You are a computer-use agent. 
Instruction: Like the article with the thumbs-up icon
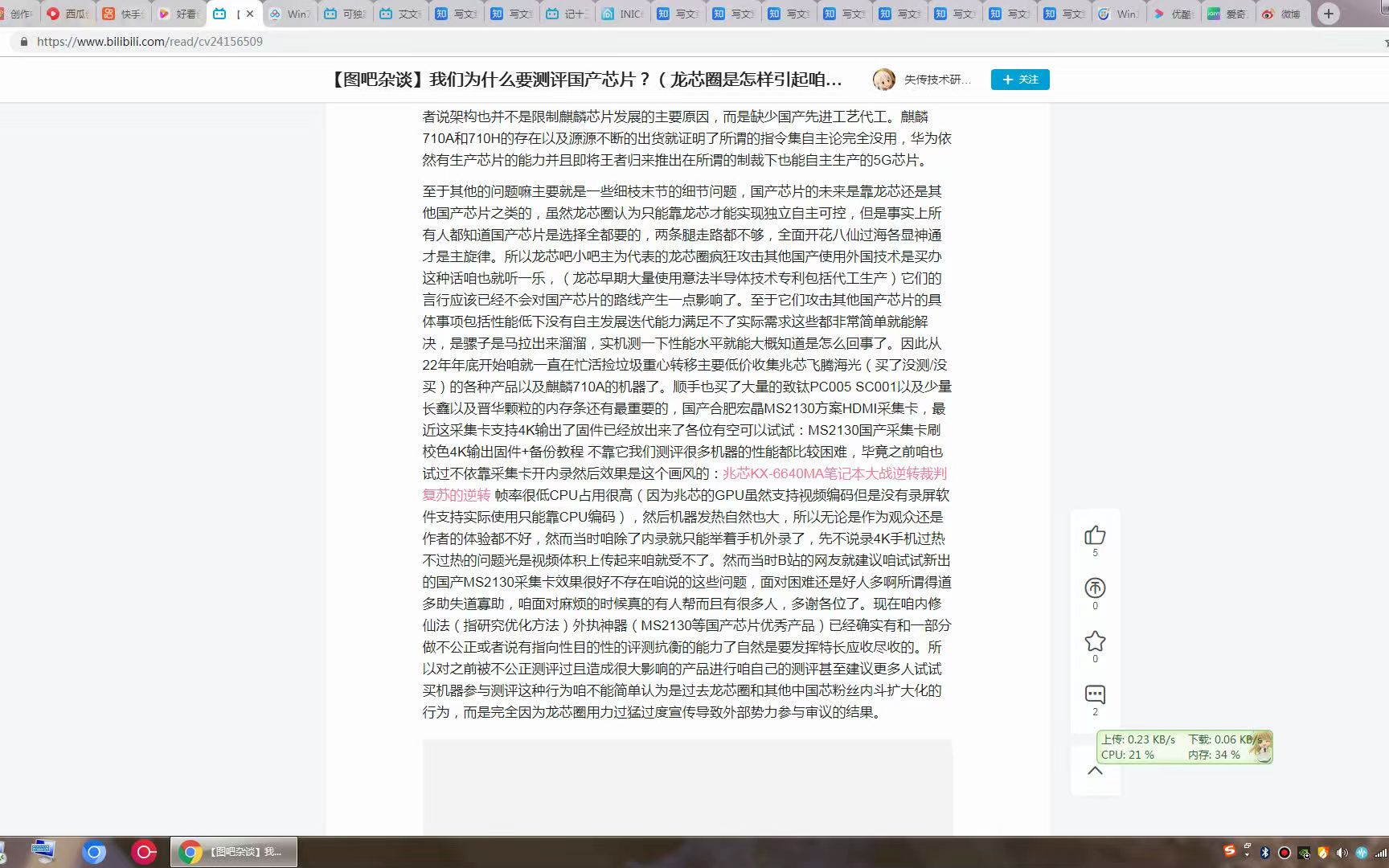point(1095,535)
